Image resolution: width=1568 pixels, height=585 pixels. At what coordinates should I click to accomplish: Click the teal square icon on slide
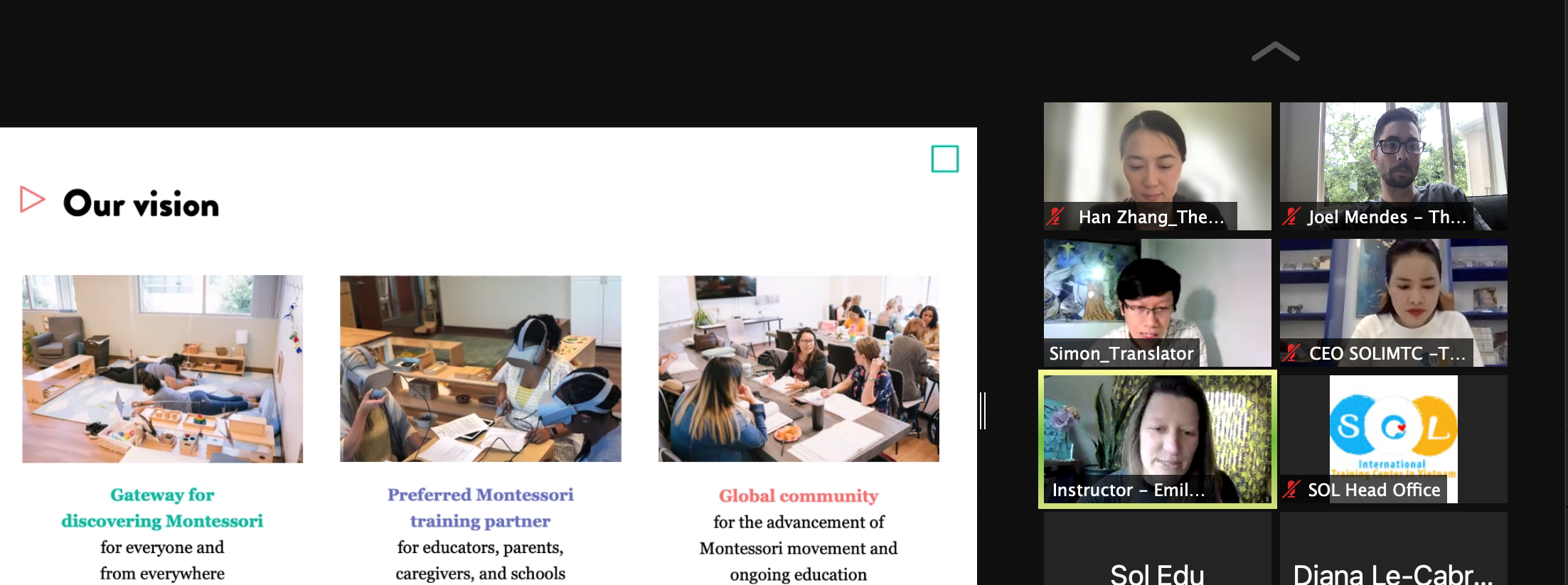click(x=944, y=159)
